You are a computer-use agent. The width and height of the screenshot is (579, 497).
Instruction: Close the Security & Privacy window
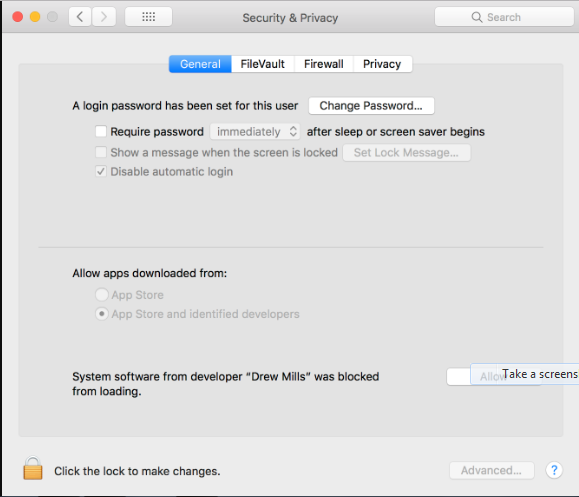point(18,17)
